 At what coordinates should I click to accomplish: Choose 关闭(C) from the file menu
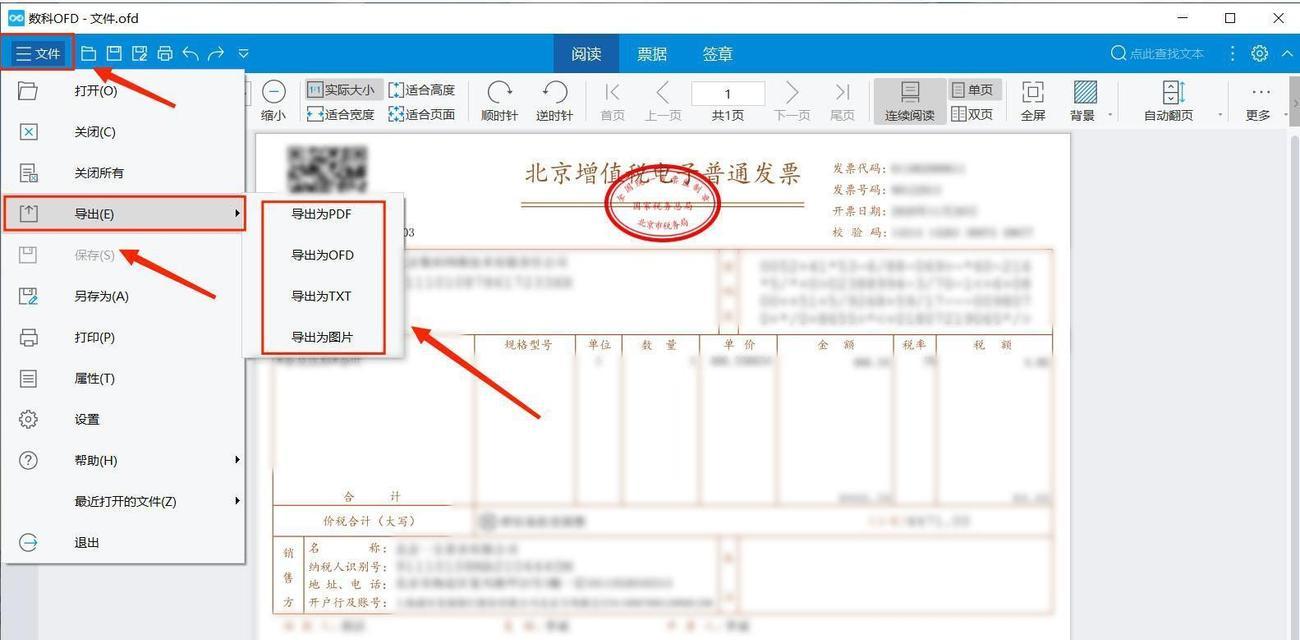(124, 132)
